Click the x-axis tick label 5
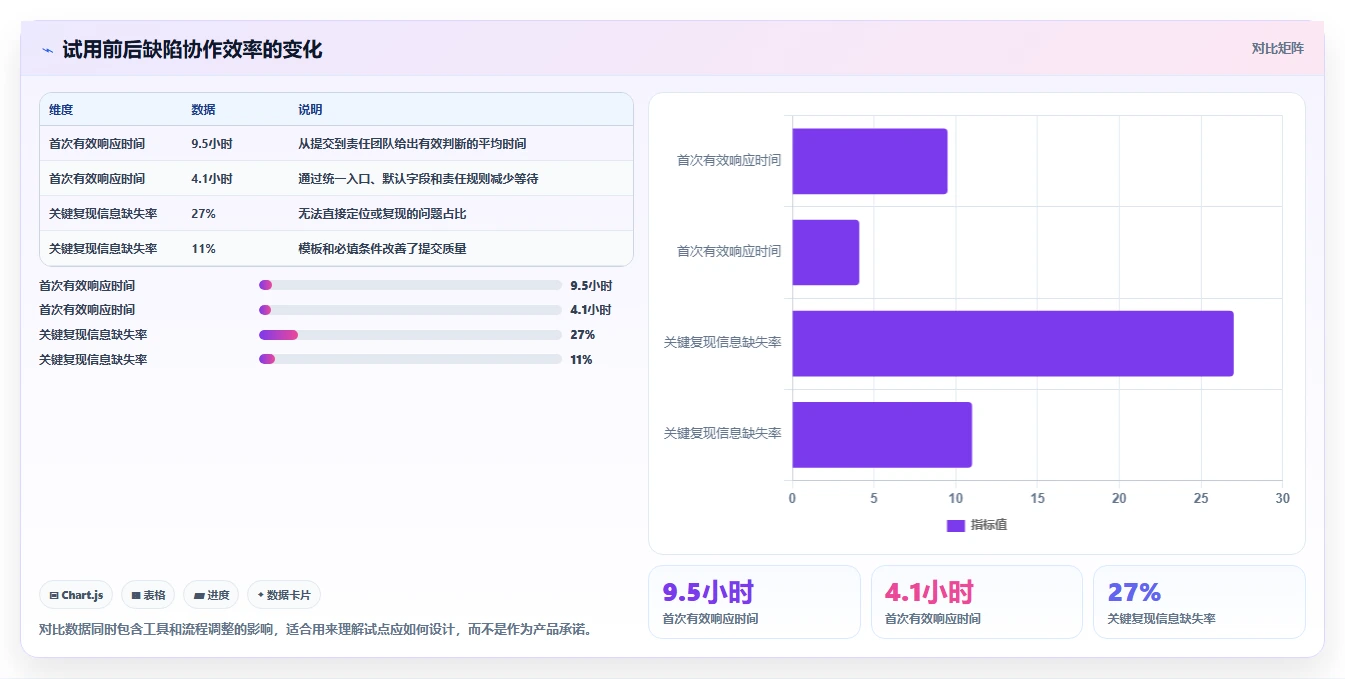The height and width of the screenshot is (679, 1345). coord(874,498)
